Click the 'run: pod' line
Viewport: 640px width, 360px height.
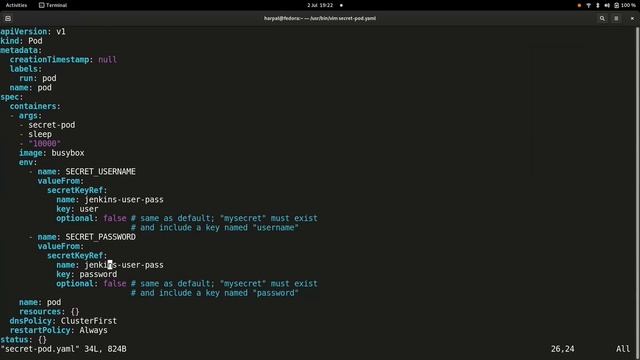(x=38, y=78)
